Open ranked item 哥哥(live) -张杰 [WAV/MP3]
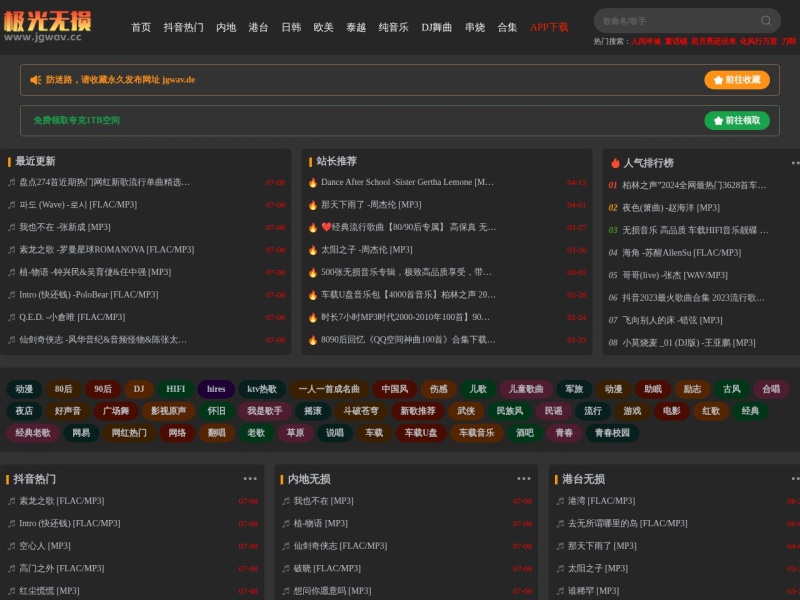This screenshot has height=600, width=800. click(x=674, y=275)
